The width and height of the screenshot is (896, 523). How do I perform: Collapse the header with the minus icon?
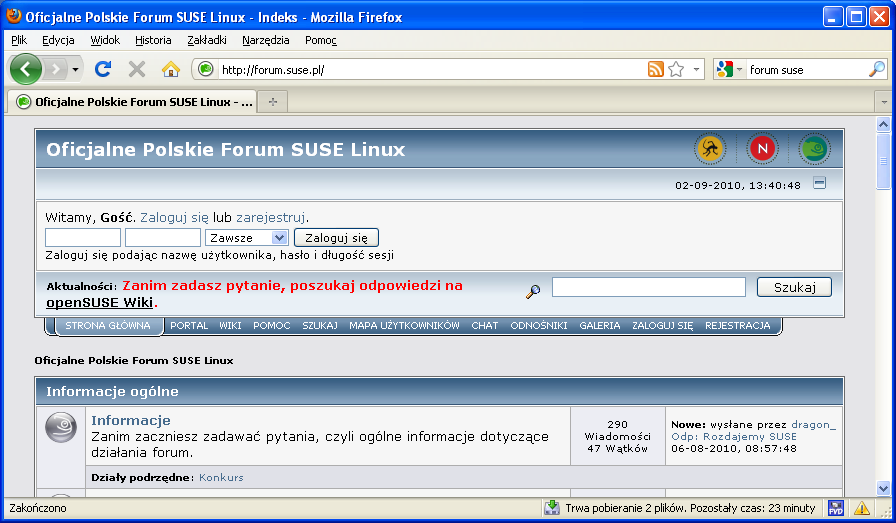tap(819, 183)
